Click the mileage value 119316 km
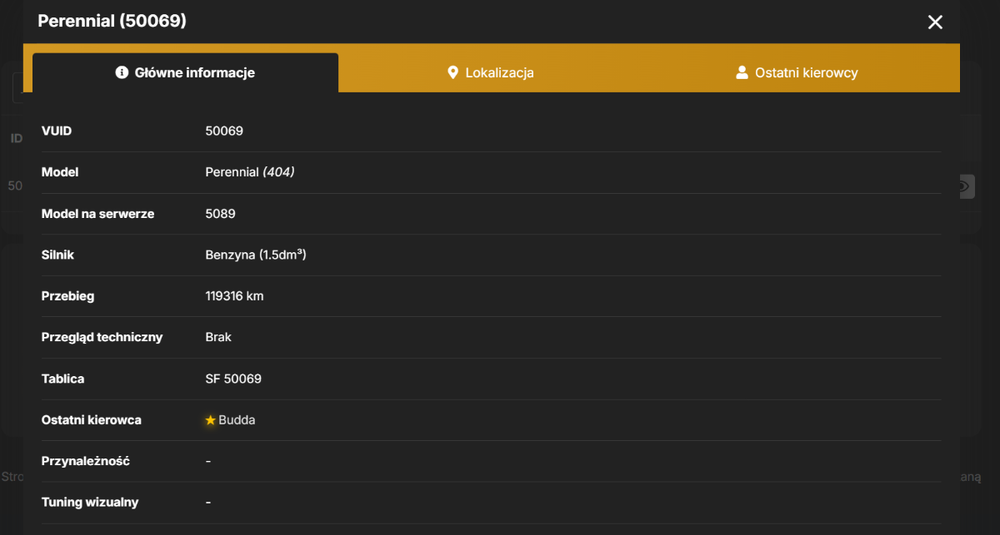The image size is (1000, 535). [234, 296]
